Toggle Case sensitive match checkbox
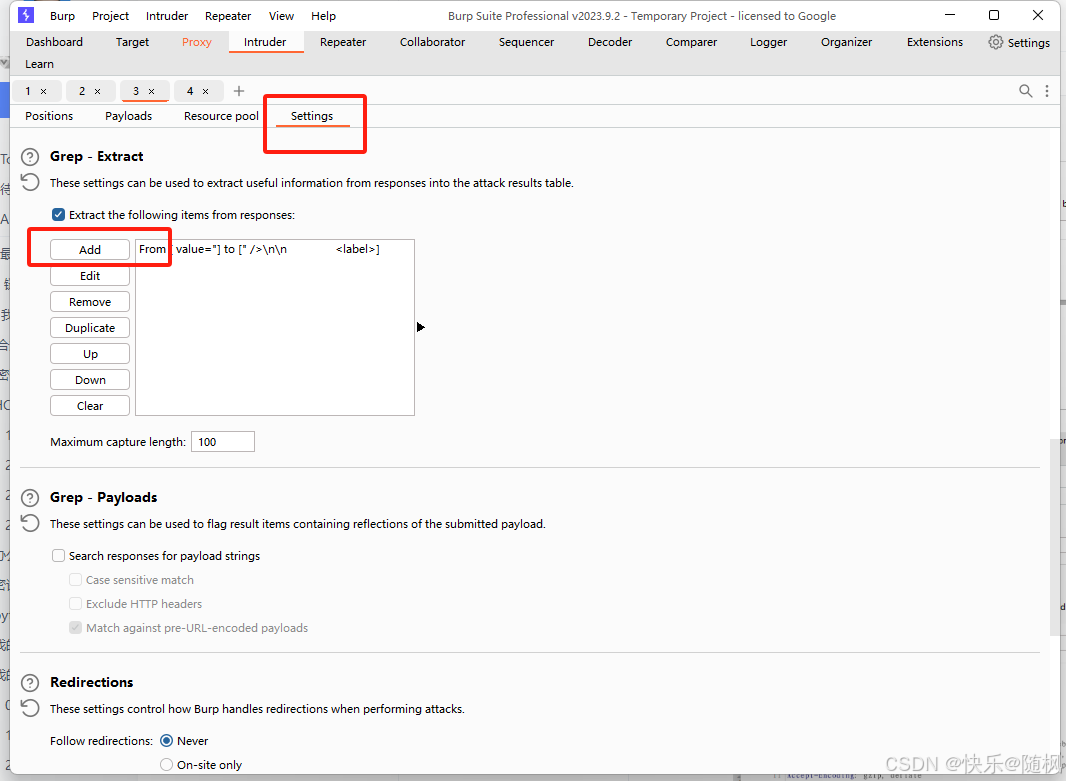The image size is (1066, 781). (x=75, y=580)
